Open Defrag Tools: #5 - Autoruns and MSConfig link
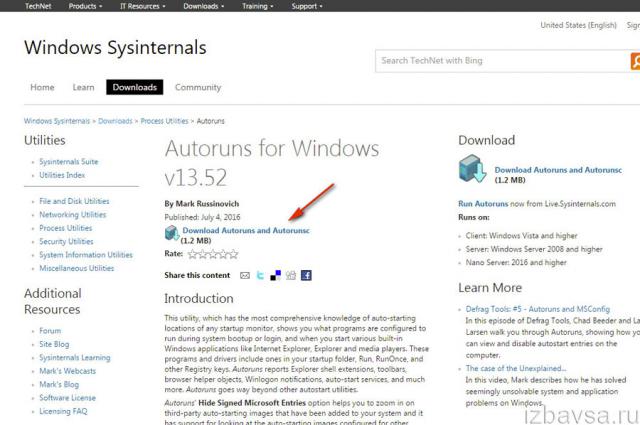Viewport: 640px width, 425px height. [x=538, y=309]
